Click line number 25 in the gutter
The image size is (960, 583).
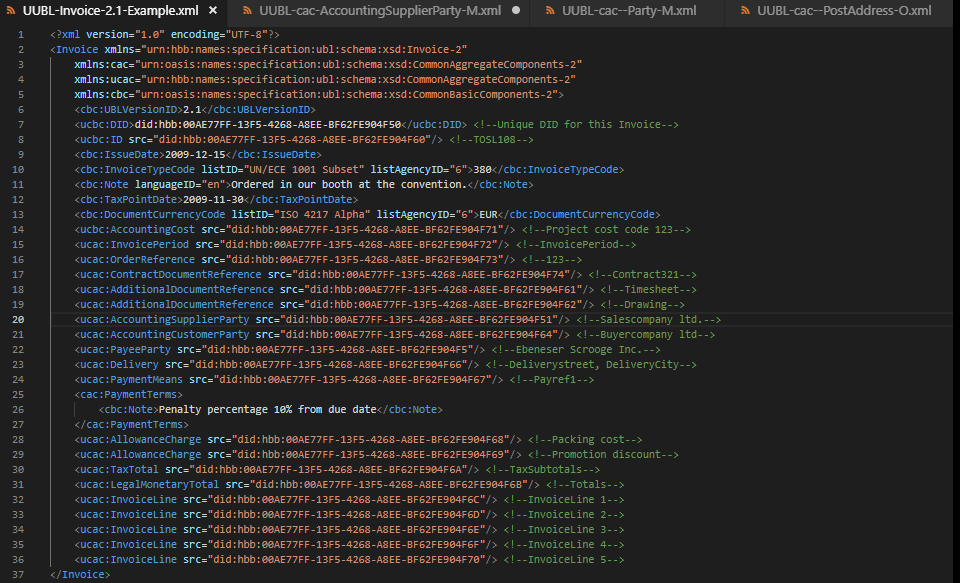coord(18,394)
